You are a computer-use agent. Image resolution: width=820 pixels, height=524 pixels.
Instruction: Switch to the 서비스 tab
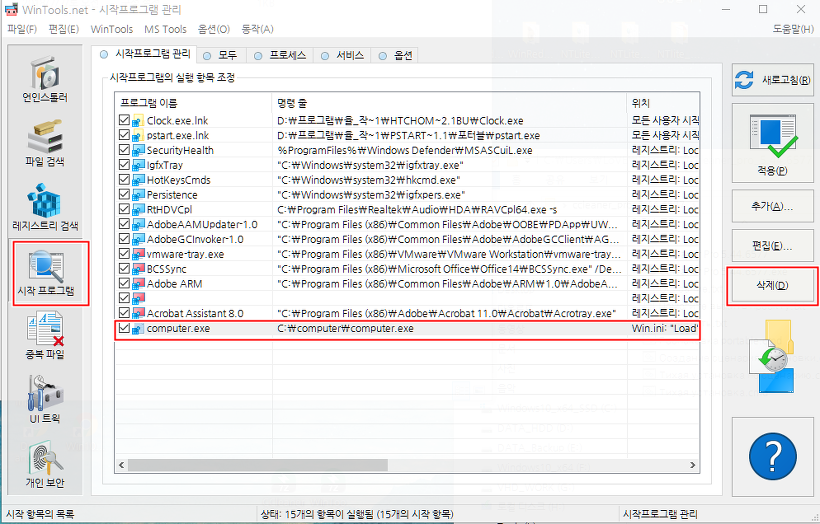tap(344, 55)
